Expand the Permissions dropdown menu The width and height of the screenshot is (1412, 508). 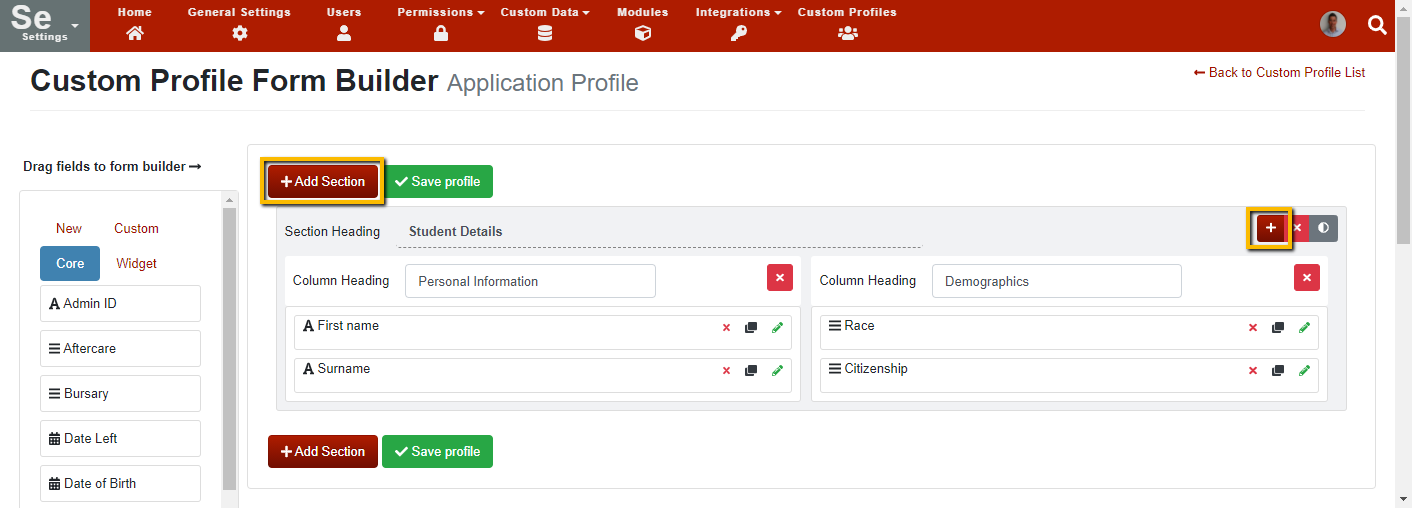tap(440, 23)
